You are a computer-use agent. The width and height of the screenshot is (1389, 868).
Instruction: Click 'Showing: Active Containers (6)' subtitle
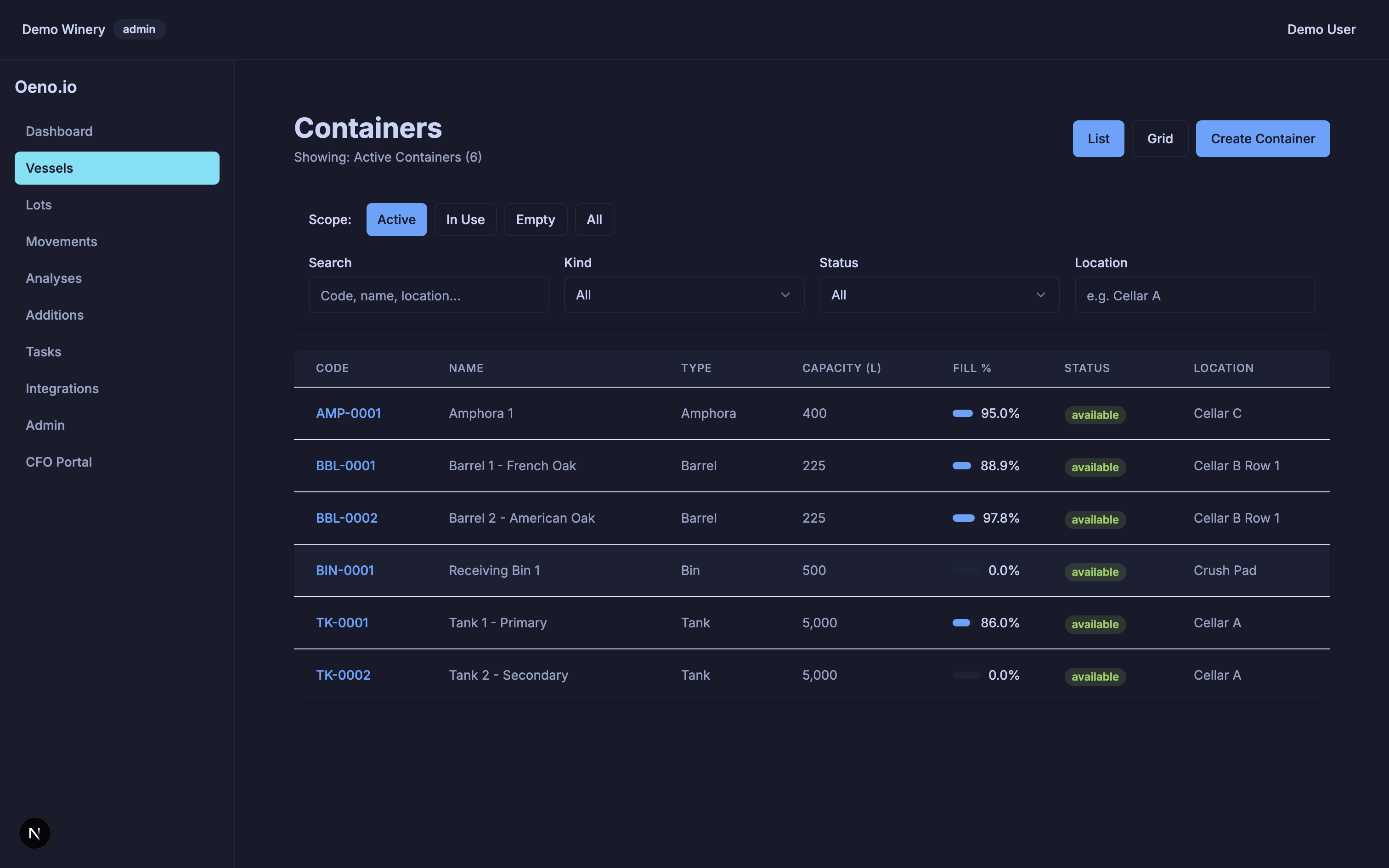tap(387, 157)
